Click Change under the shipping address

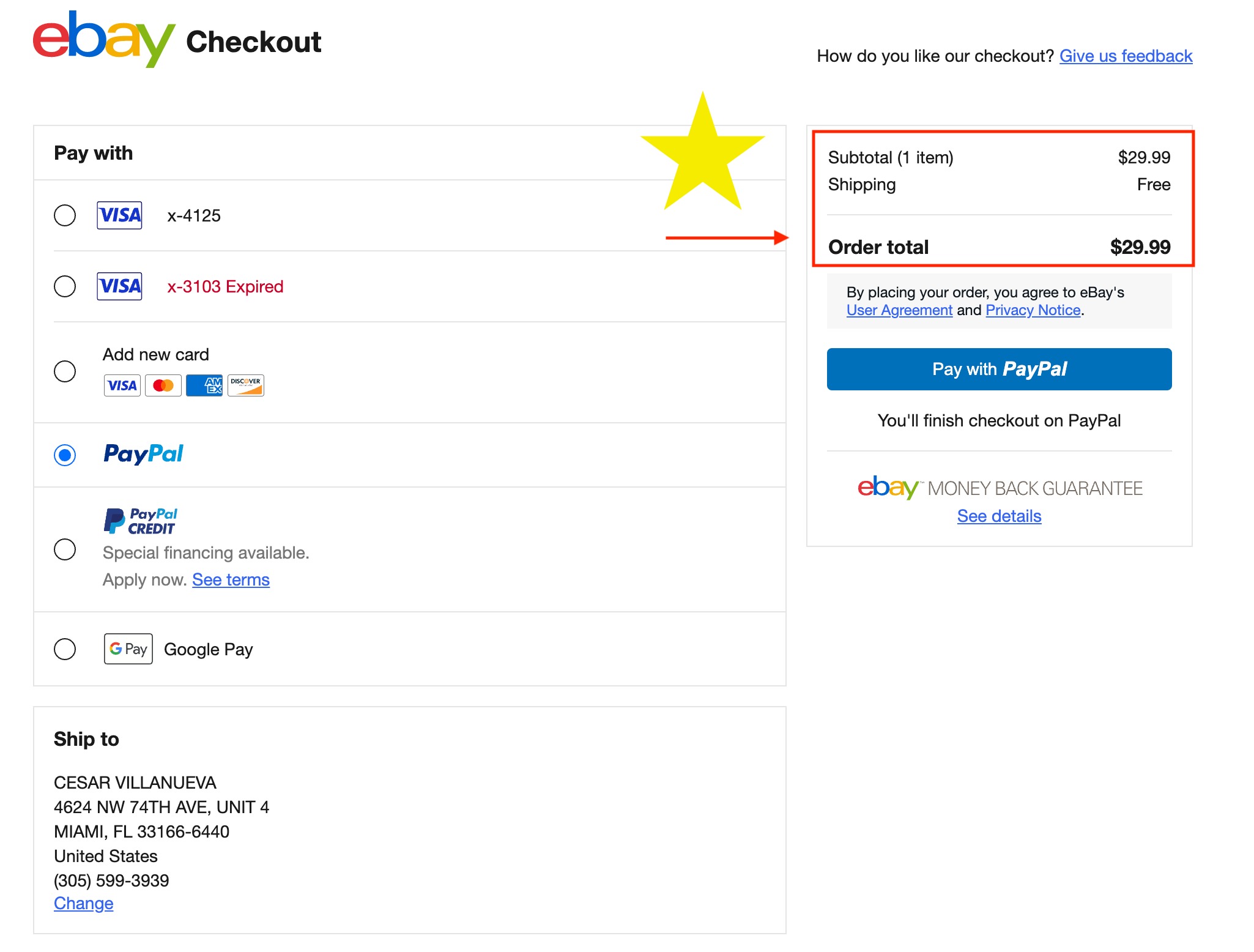(x=83, y=903)
